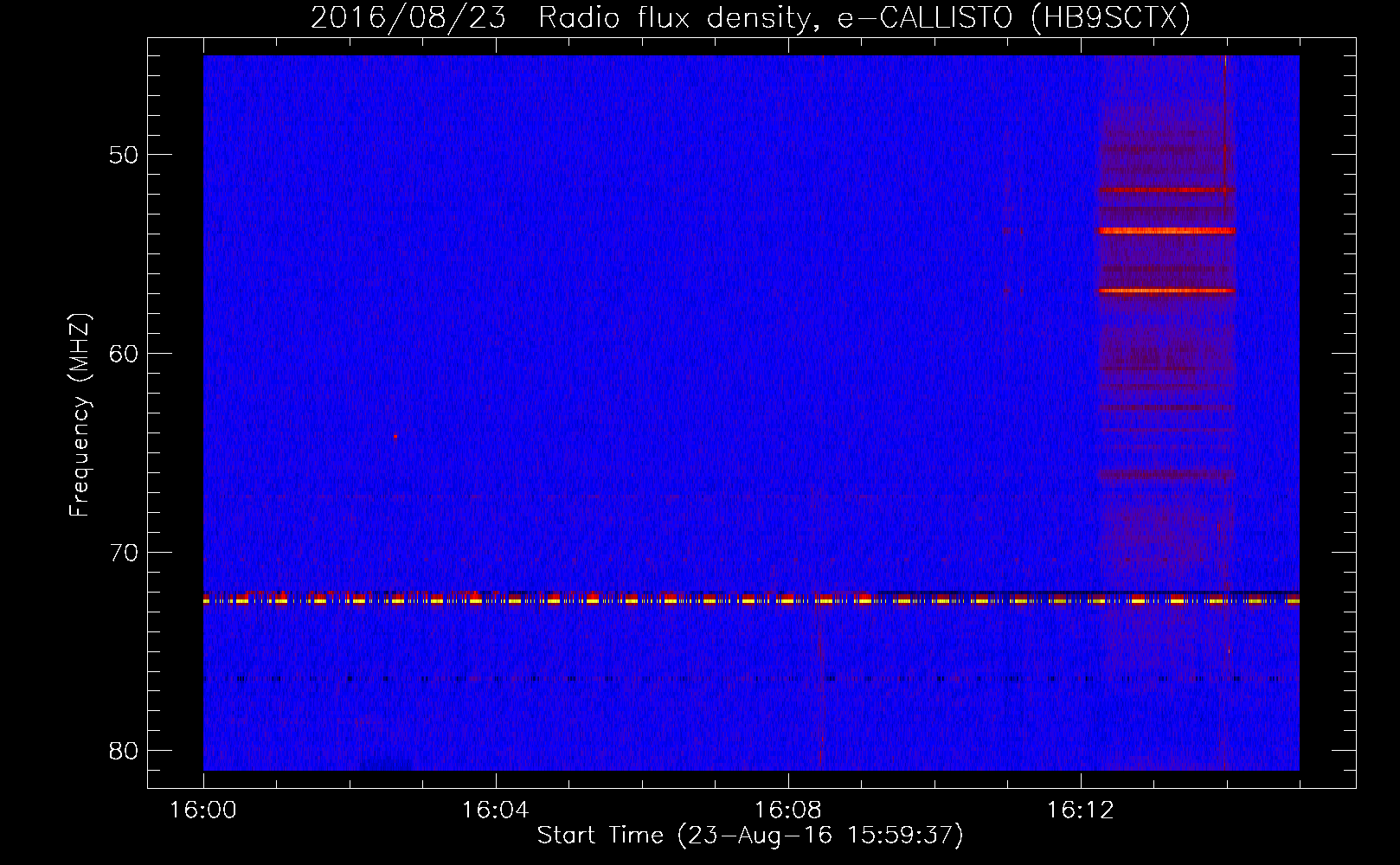Select the 50 frequency tick label
This screenshot has height=865, width=1400.
(x=124, y=156)
